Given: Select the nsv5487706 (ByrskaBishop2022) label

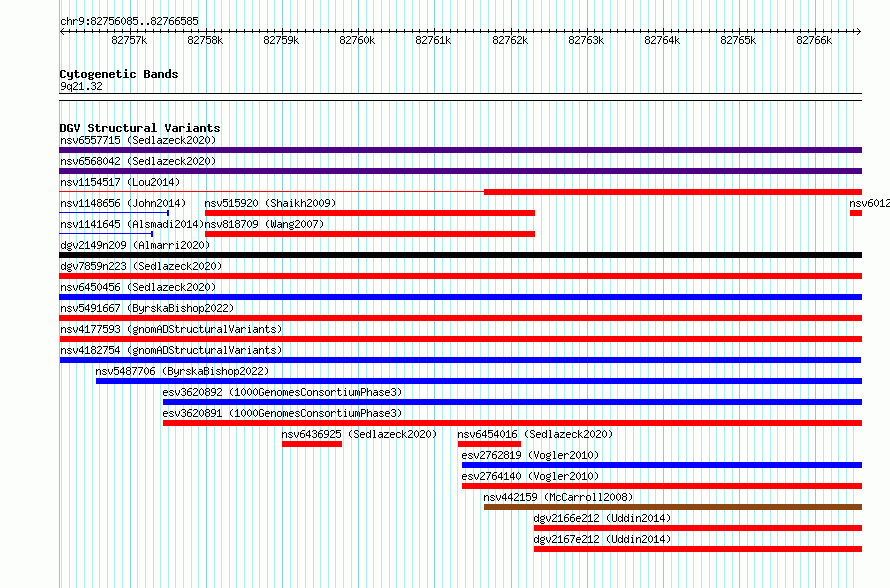Looking at the screenshot, I should (x=182, y=371).
